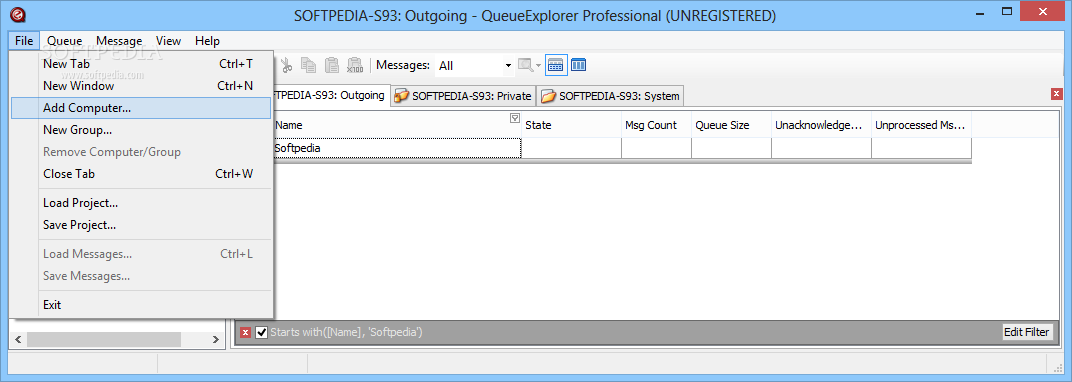Click the Messages: label in toolbar
This screenshot has height=382, width=1072.
[403, 66]
